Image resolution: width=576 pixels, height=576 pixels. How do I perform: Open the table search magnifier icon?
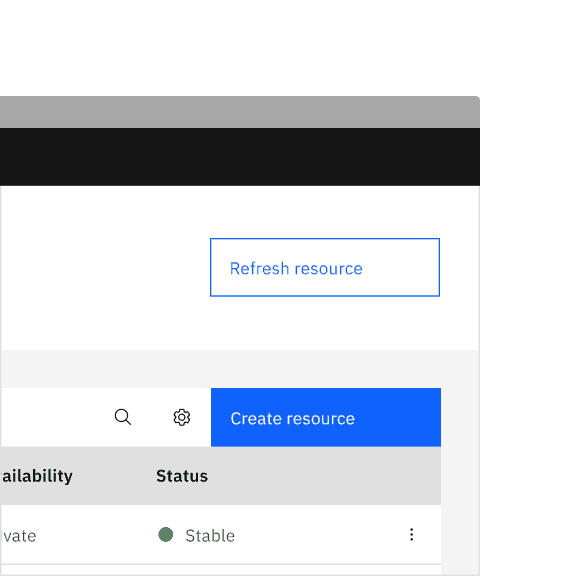123,417
